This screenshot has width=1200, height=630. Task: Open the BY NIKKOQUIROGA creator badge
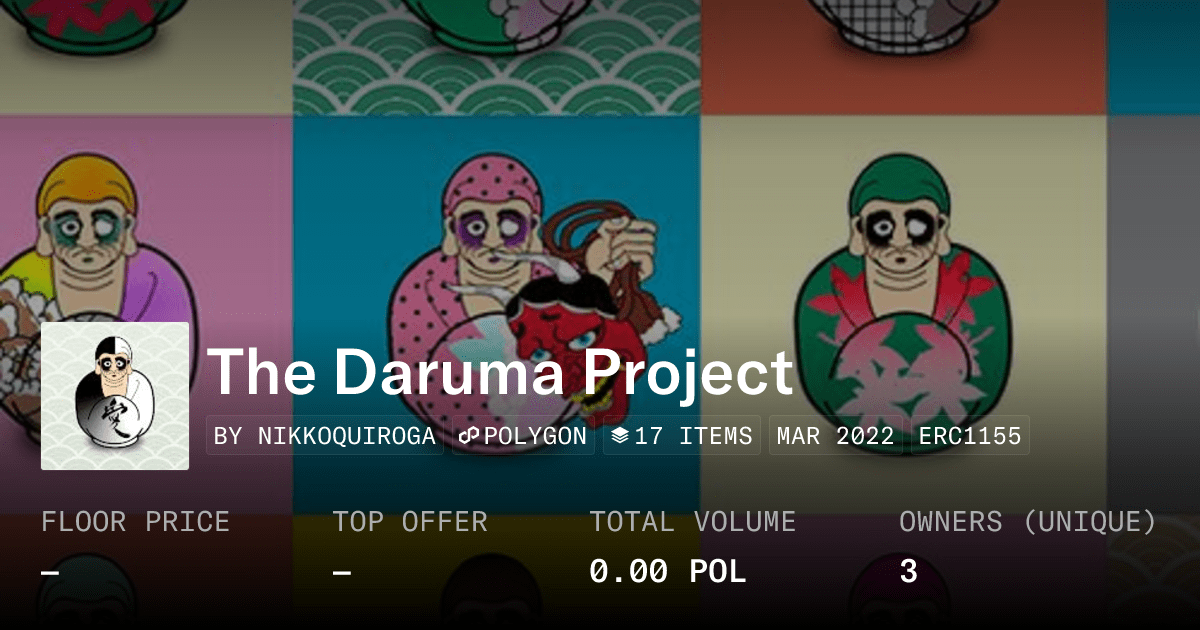[325, 436]
